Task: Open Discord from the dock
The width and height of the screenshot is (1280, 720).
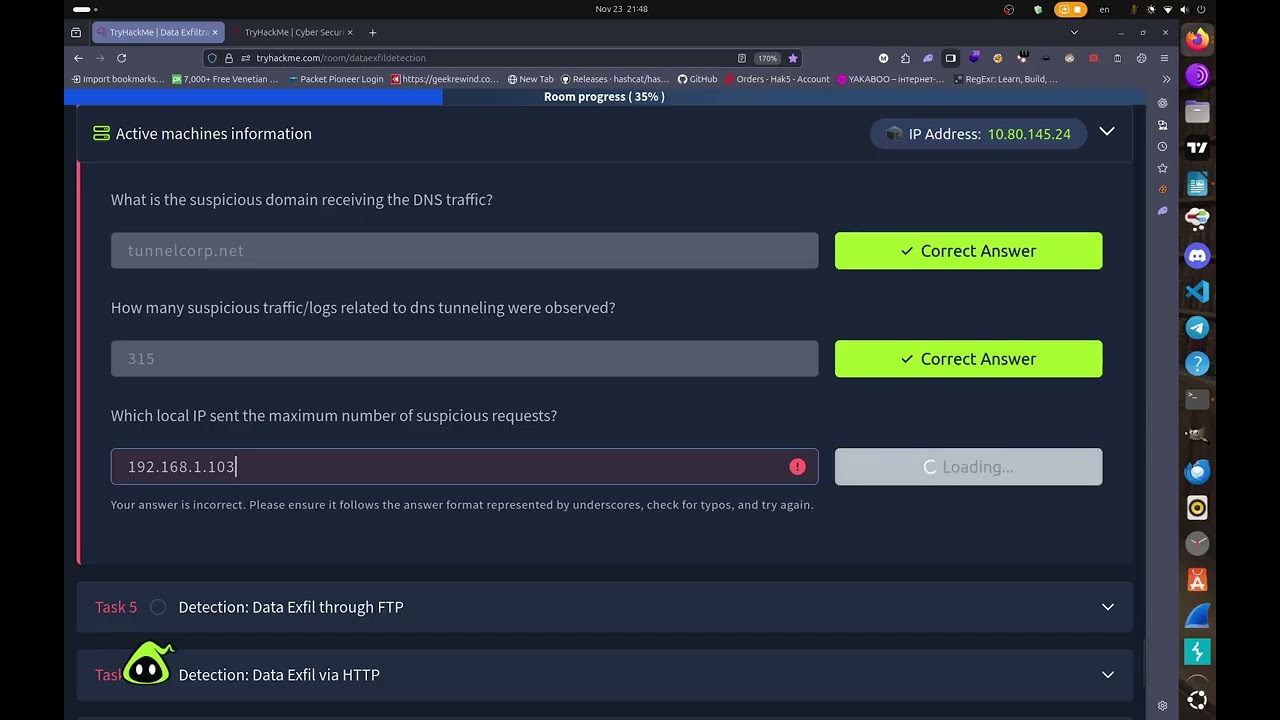Action: (x=1197, y=255)
